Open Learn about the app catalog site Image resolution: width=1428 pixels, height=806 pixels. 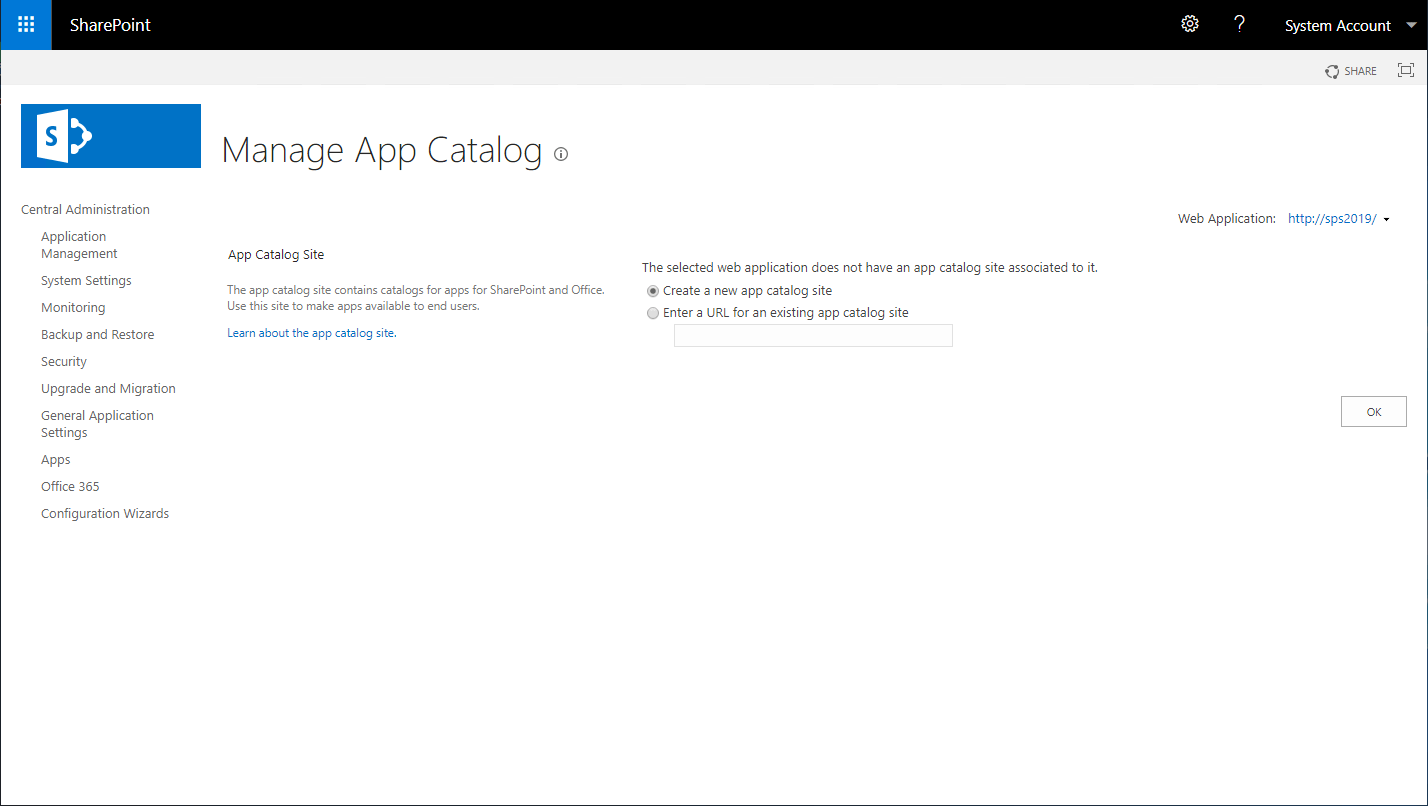[x=310, y=332]
